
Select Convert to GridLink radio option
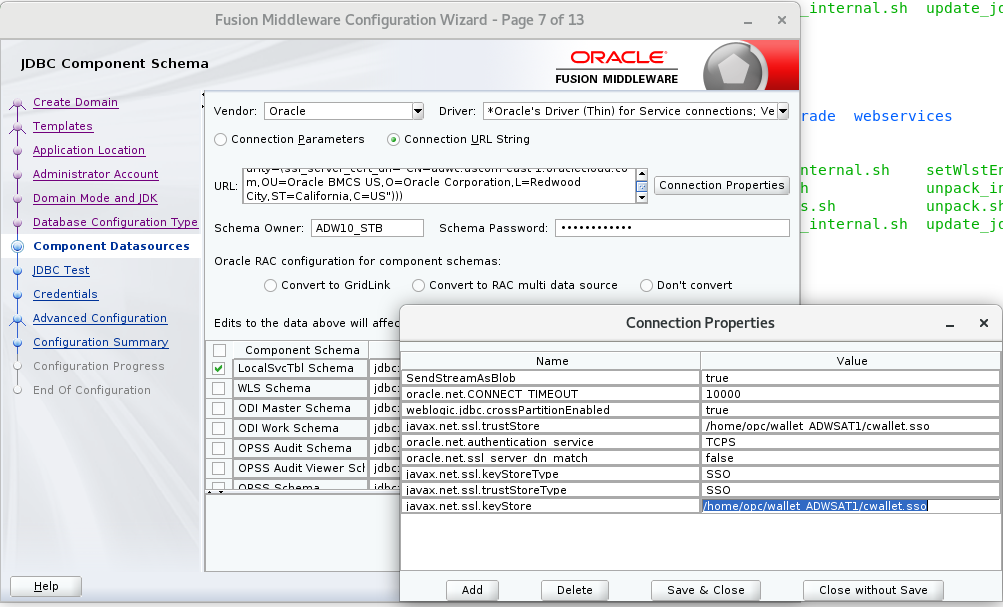pos(271,285)
